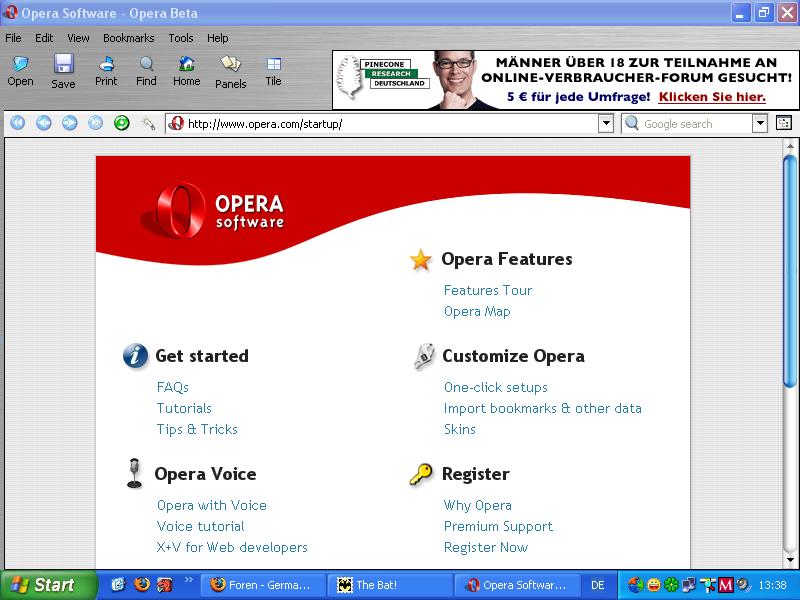Image resolution: width=800 pixels, height=600 pixels.
Task: Open the search engine dropdown
Action: click(x=760, y=123)
